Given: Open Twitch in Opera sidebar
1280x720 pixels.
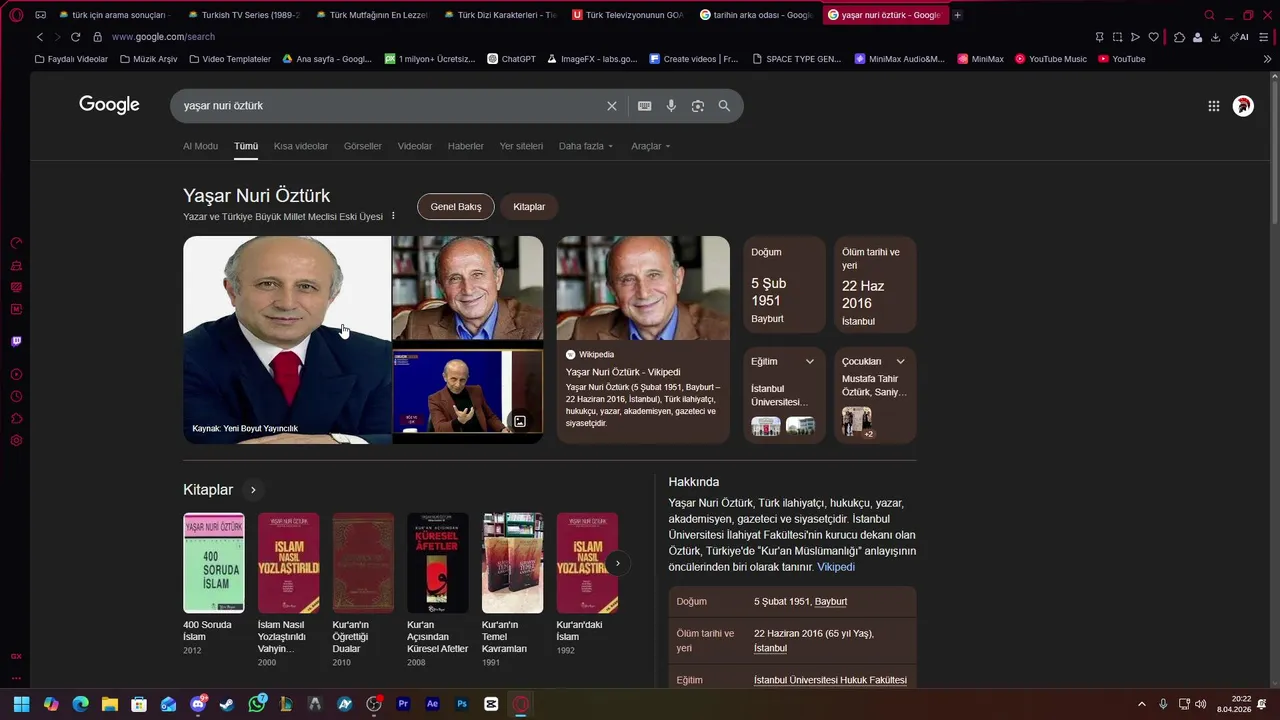Looking at the screenshot, I should (x=16, y=341).
